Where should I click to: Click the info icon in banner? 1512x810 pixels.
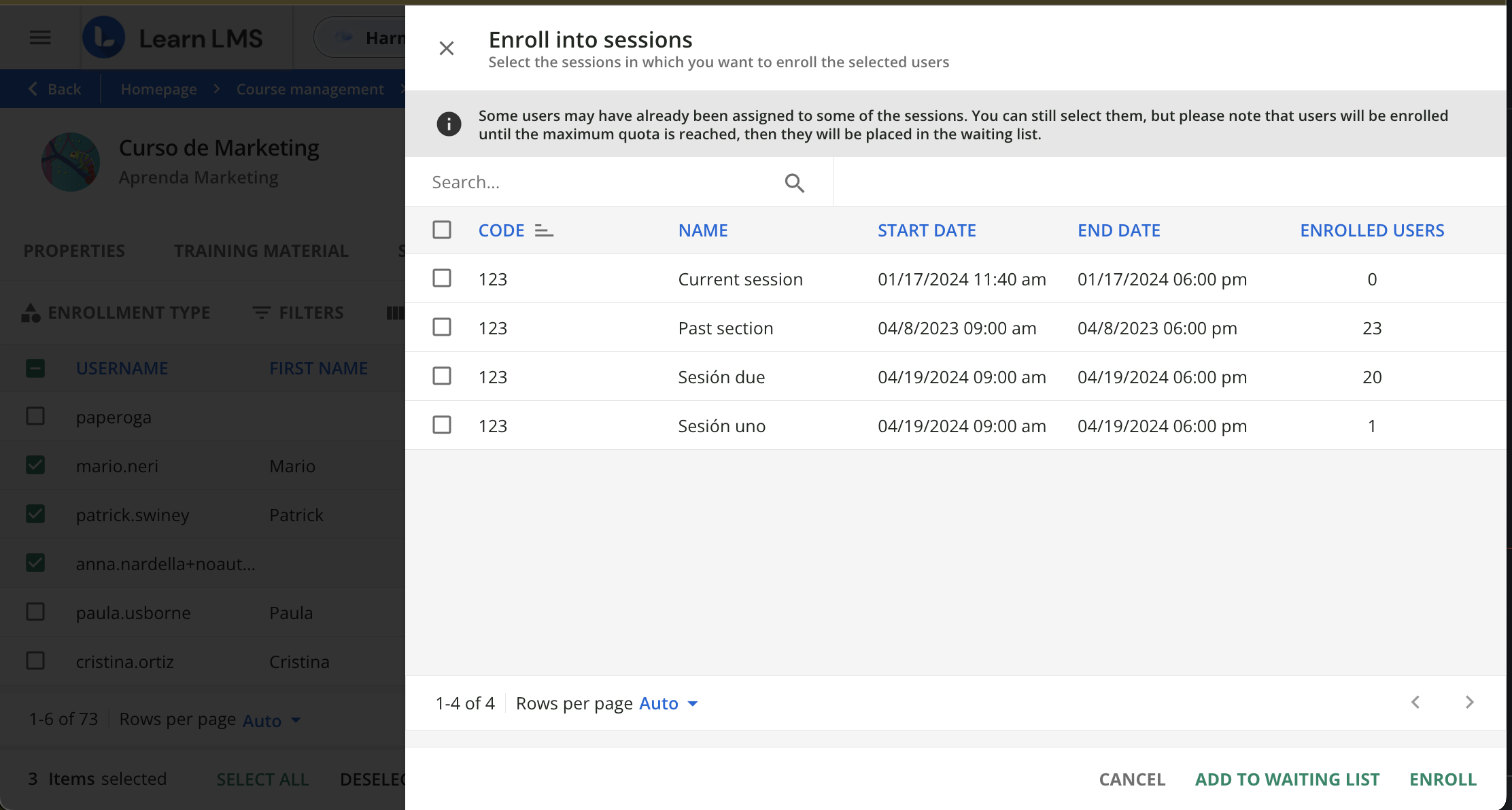tap(449, 124)
